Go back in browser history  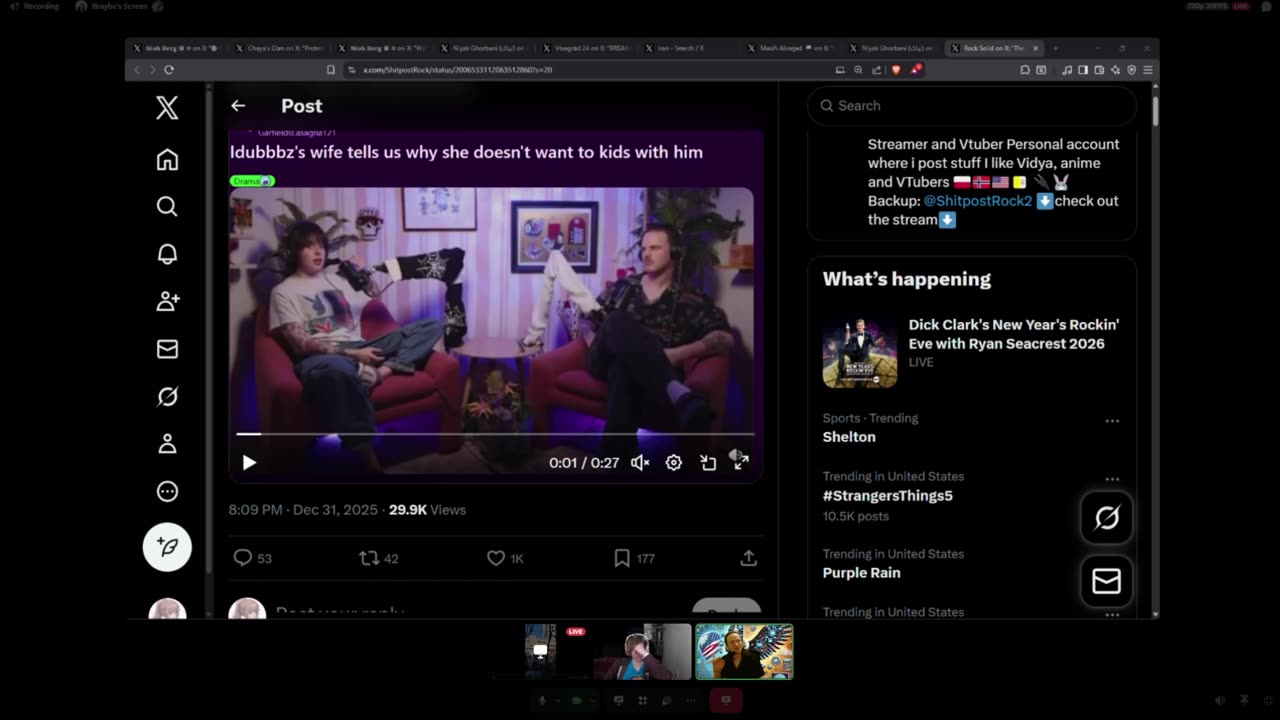pyautogui.click(x=137, y=70)
